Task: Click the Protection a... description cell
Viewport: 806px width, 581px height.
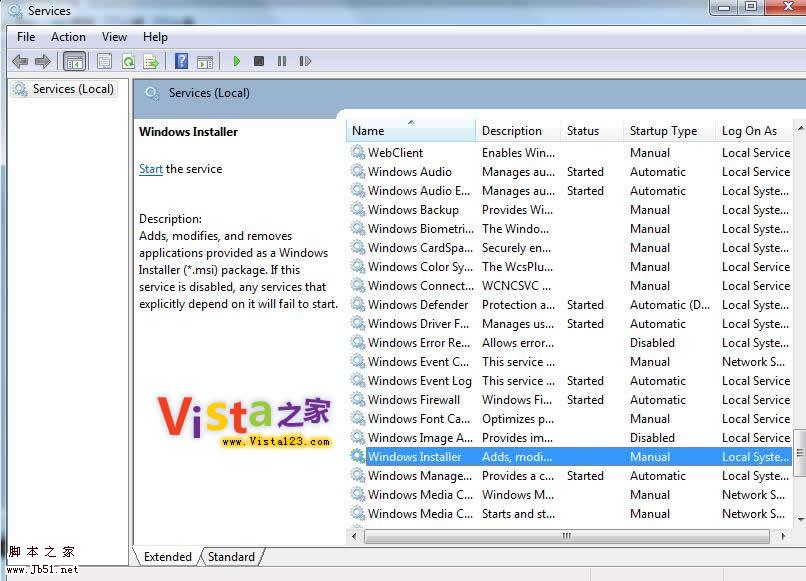Action: pyautogui.click(x=518, y=304)
